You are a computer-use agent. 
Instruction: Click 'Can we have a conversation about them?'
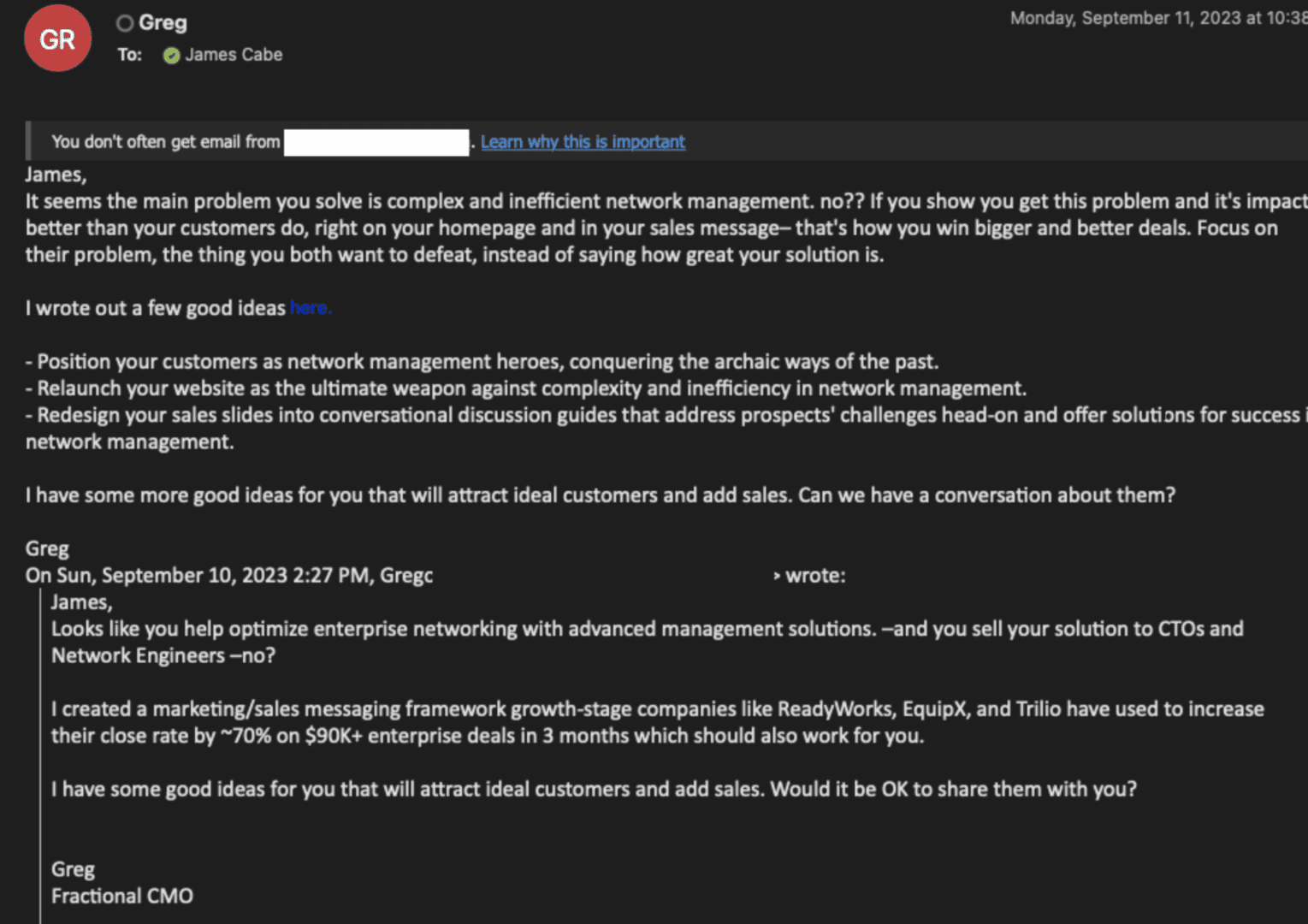(x=986, y=495)
